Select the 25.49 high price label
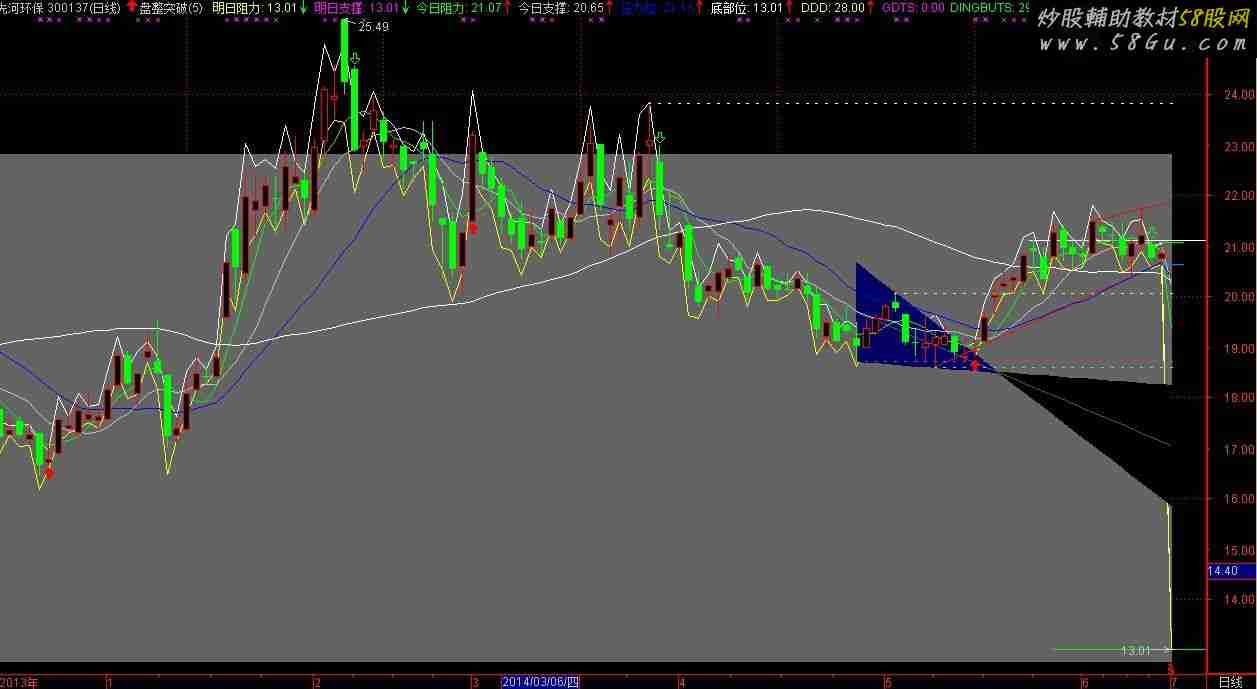Screen dimensions: 1257x689 (373, 27)
